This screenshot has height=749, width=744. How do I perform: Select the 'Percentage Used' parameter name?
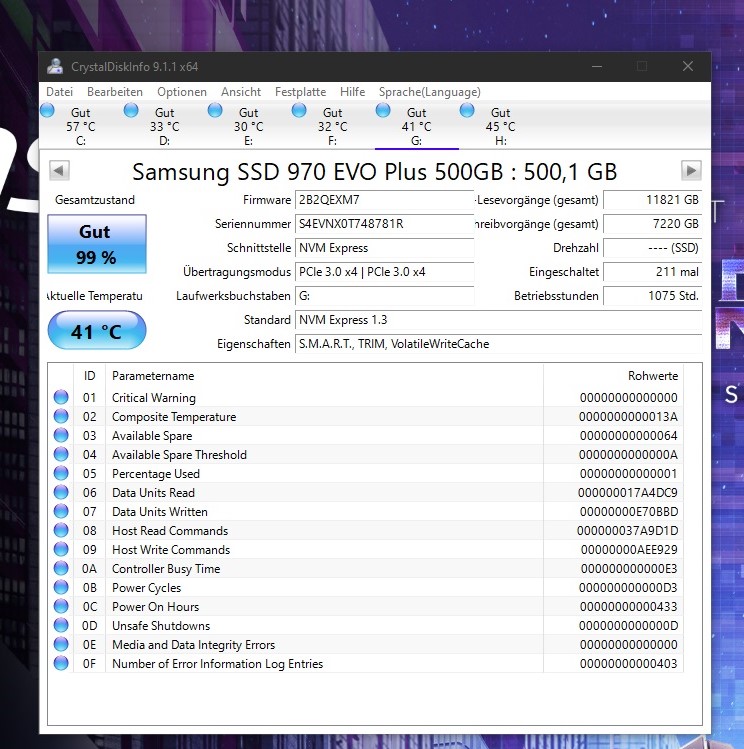(156, 474)
